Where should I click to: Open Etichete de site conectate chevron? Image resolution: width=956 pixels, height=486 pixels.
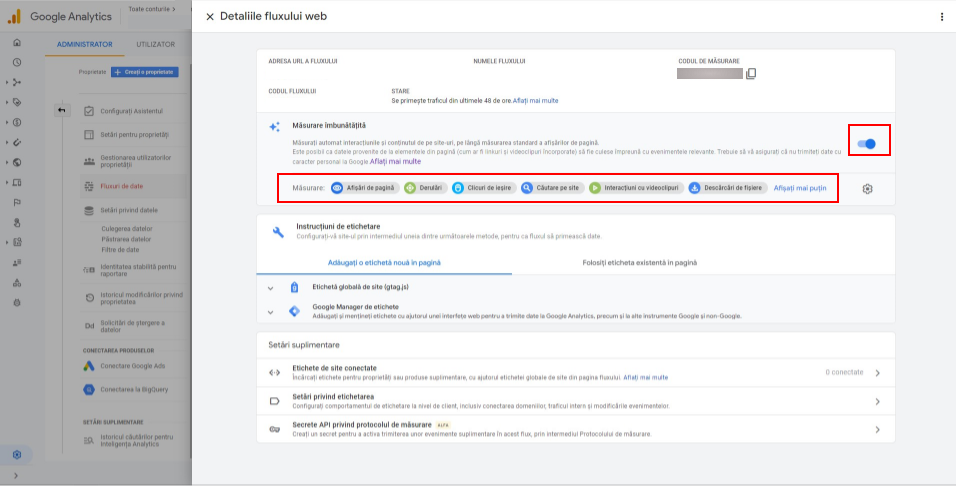tap(877, 372)
